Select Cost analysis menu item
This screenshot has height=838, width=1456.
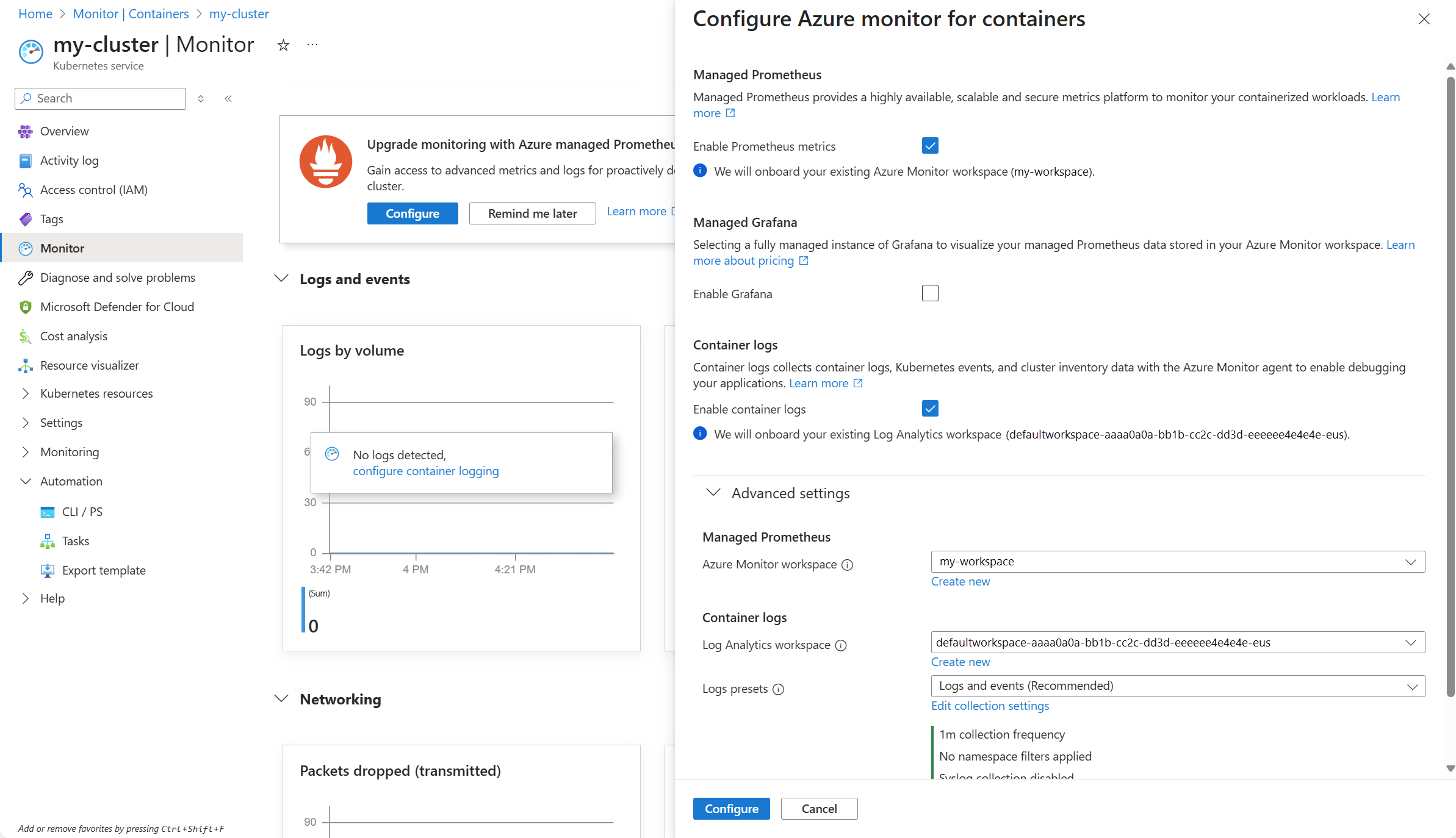tap(73, 336)
